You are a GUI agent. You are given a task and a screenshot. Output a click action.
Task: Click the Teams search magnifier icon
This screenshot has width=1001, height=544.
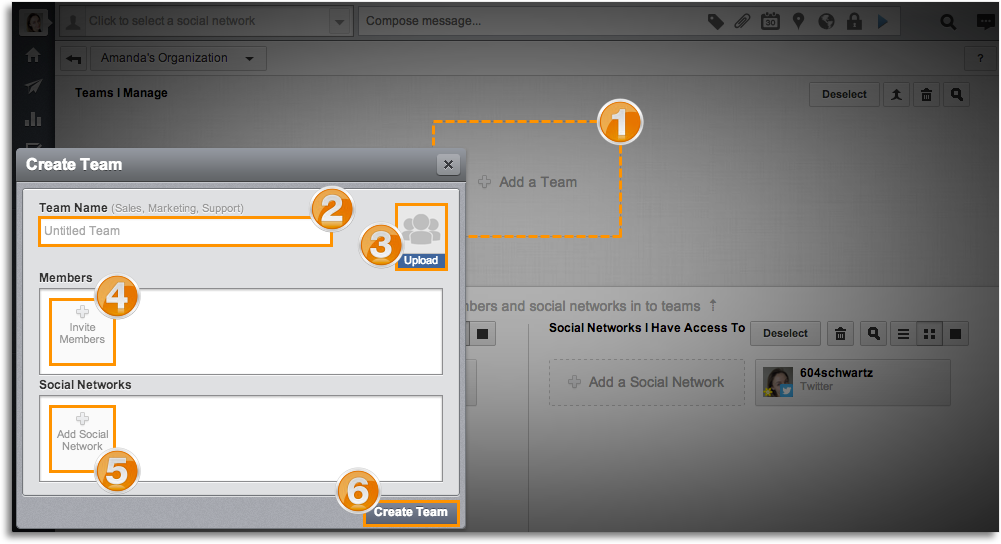click(956, 94)
